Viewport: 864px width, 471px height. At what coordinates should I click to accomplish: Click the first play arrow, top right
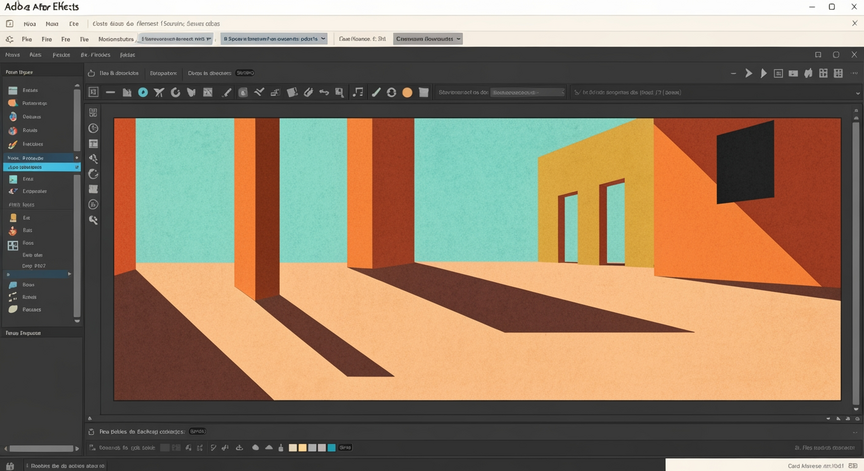(748, 73)
